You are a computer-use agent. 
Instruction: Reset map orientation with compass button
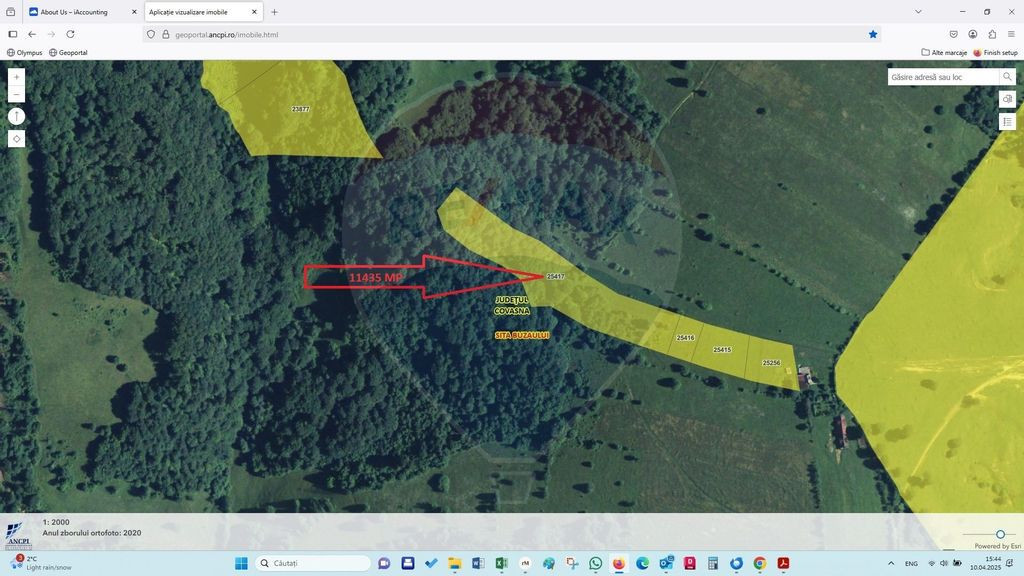pyautogui.click(x=16, y=116)
